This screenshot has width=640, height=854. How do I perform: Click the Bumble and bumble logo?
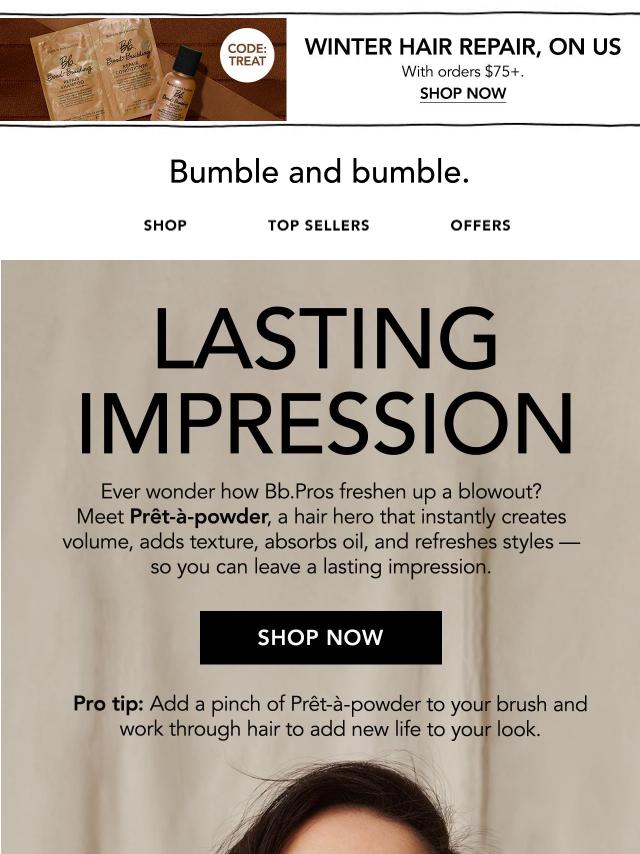coord(319,172)
